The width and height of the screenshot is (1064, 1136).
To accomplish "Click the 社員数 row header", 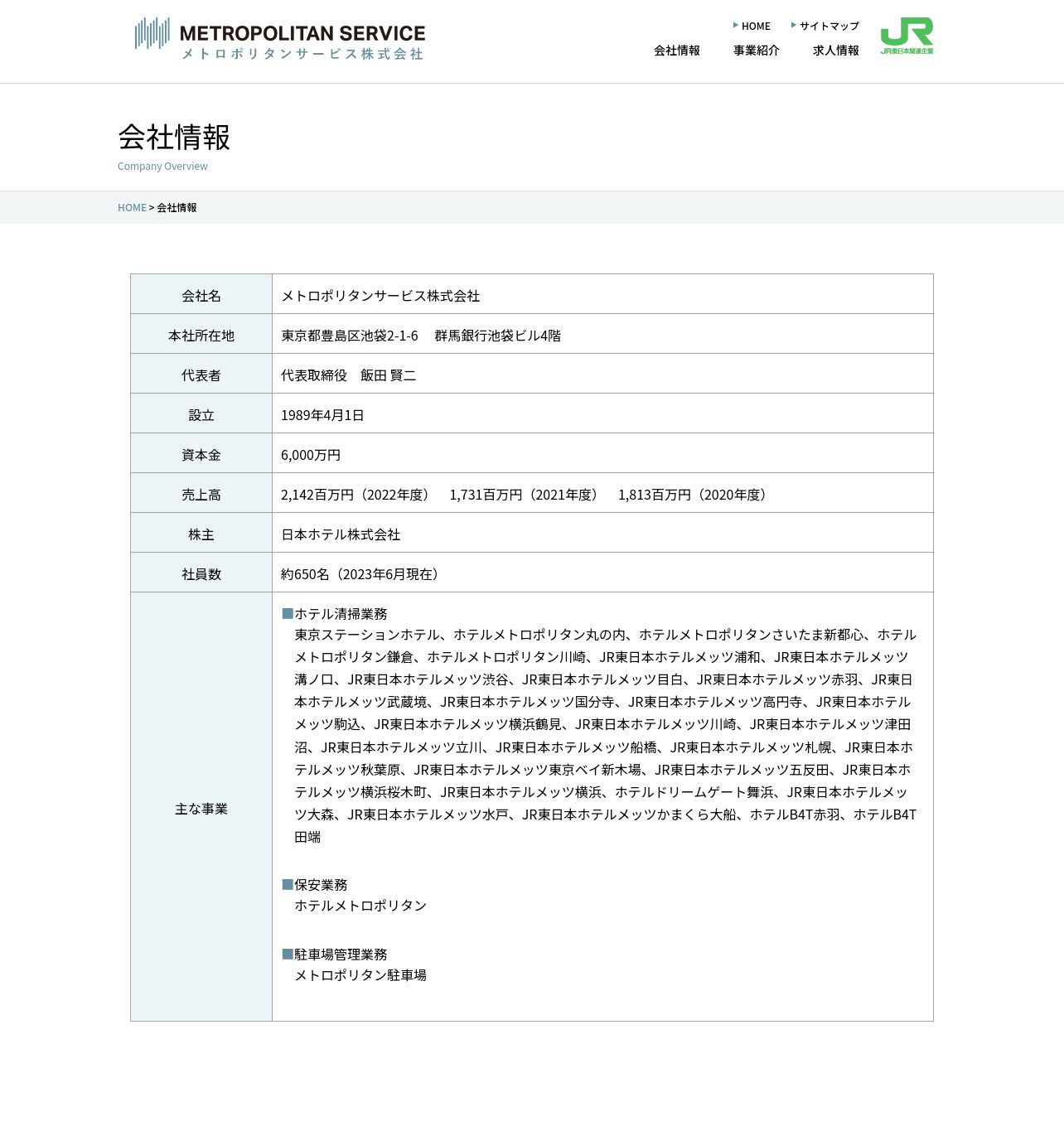I will click(201, 573).
